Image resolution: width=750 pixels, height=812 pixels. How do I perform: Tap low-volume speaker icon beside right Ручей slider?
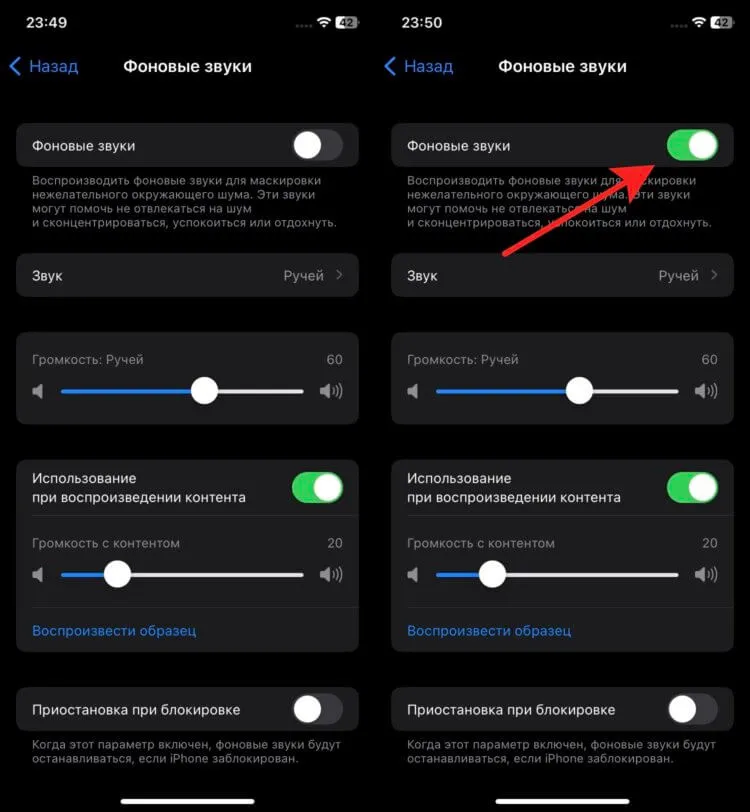click(x=413, y=391)
